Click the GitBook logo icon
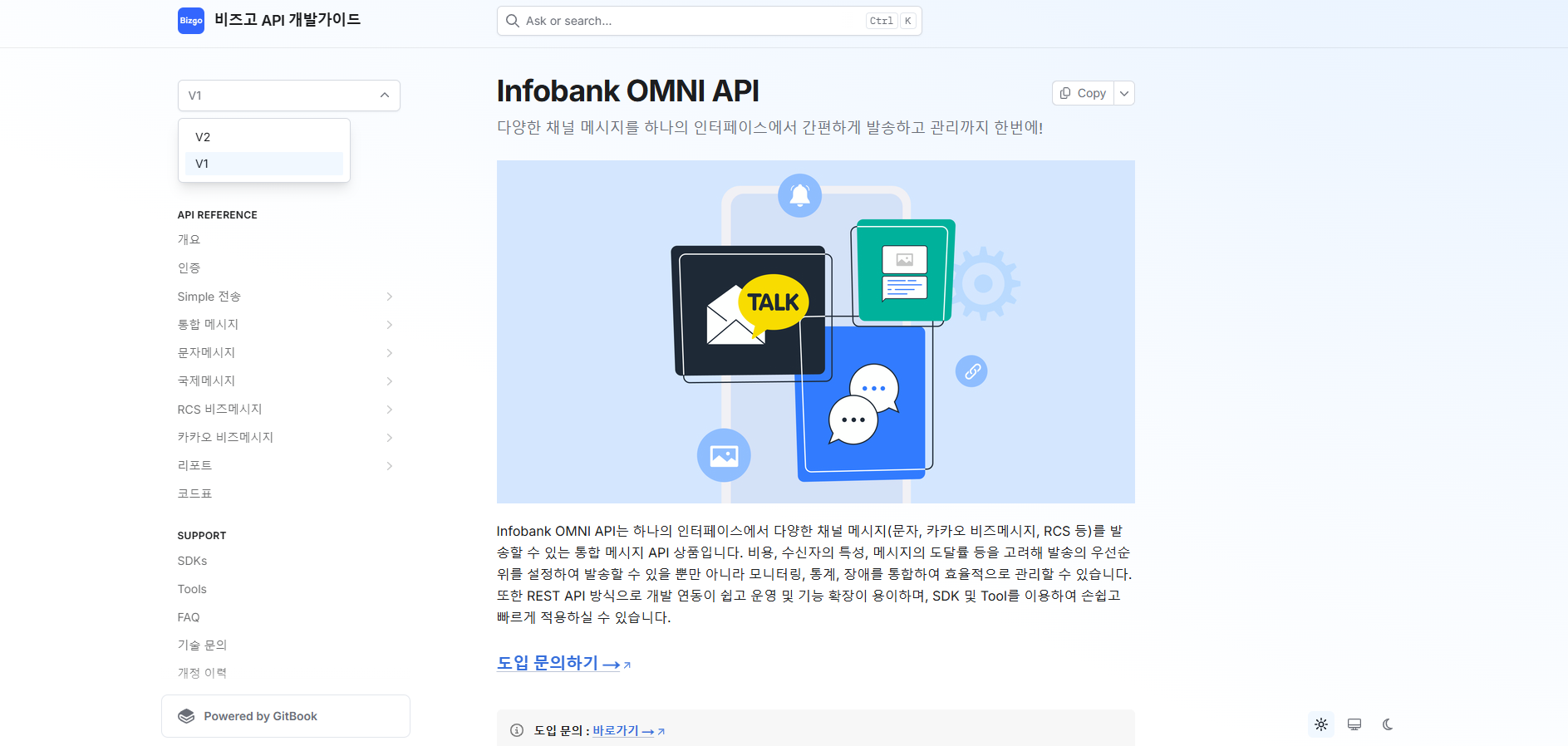This screenshot has height=746, width=1568. click(x=186, y=716)
